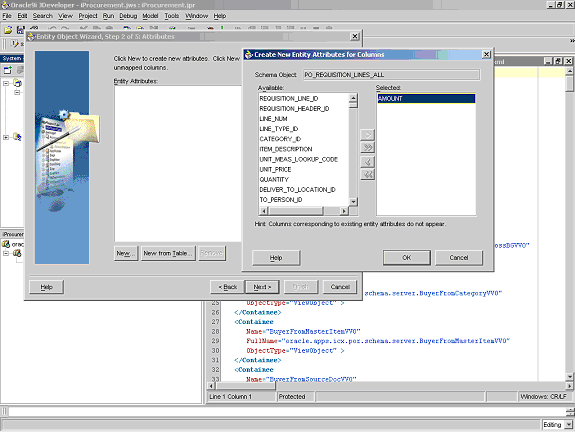This screenshot has width=575, height=432.
Task: Move selected column to Selected list
Action: click(x=367, y=135)
